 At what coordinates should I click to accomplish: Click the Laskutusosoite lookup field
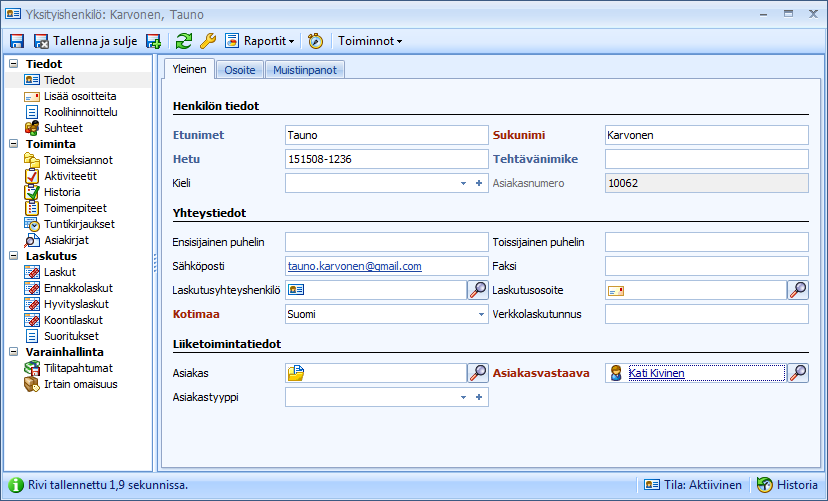696,290
